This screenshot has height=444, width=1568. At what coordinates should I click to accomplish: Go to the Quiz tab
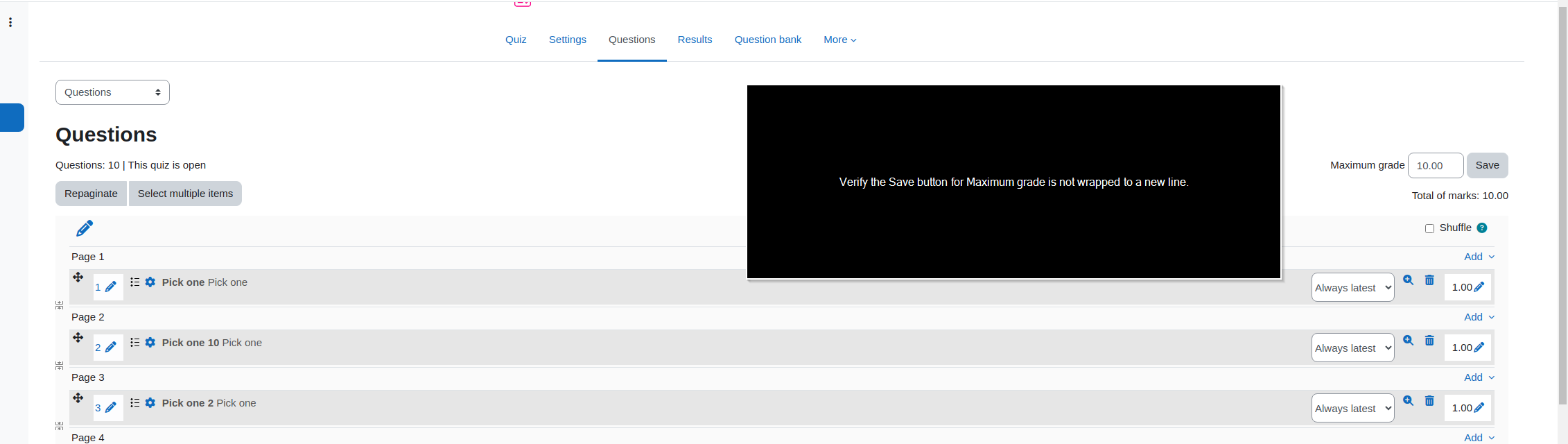click(x=516, y=40)
